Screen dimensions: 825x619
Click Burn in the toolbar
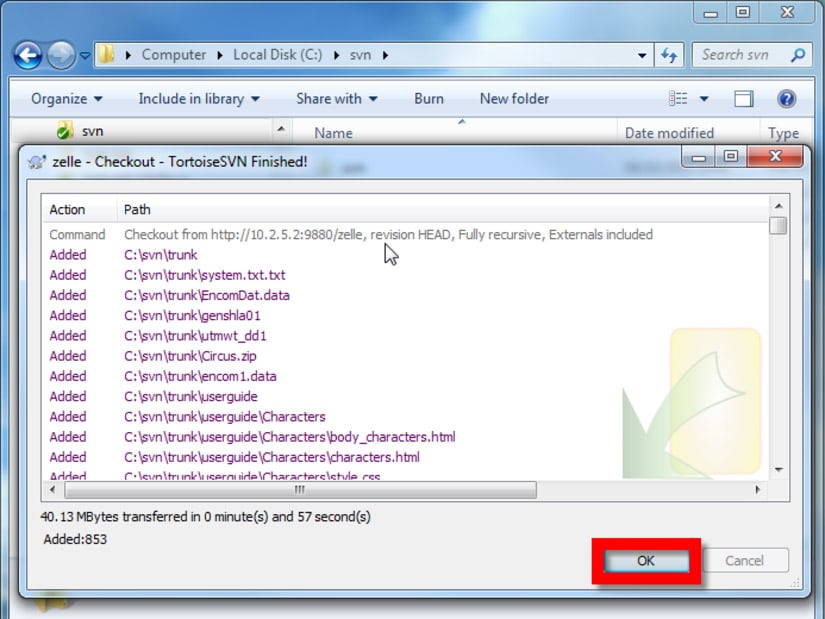coord(429,98)
